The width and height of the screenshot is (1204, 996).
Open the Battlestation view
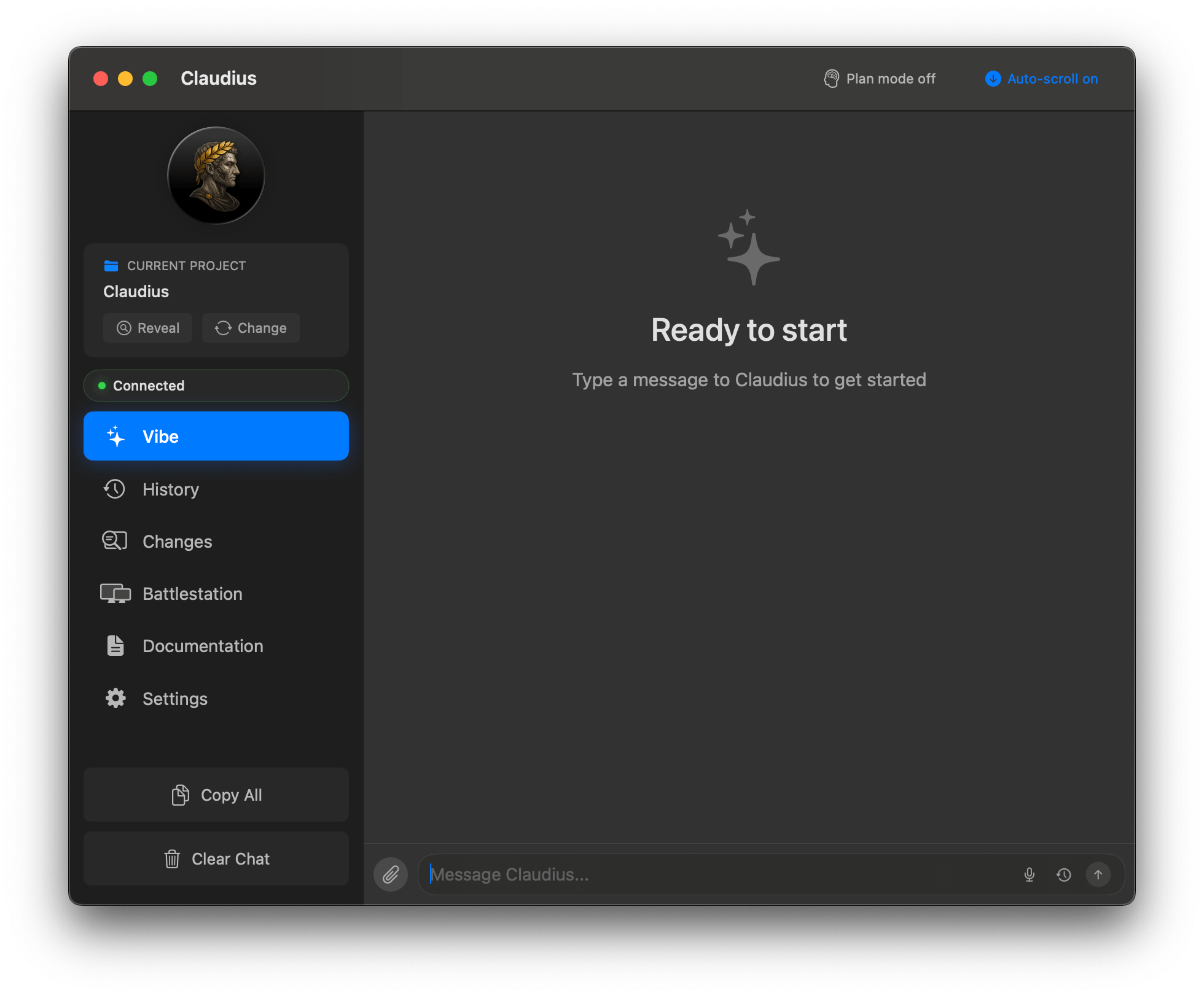point(192,593)
